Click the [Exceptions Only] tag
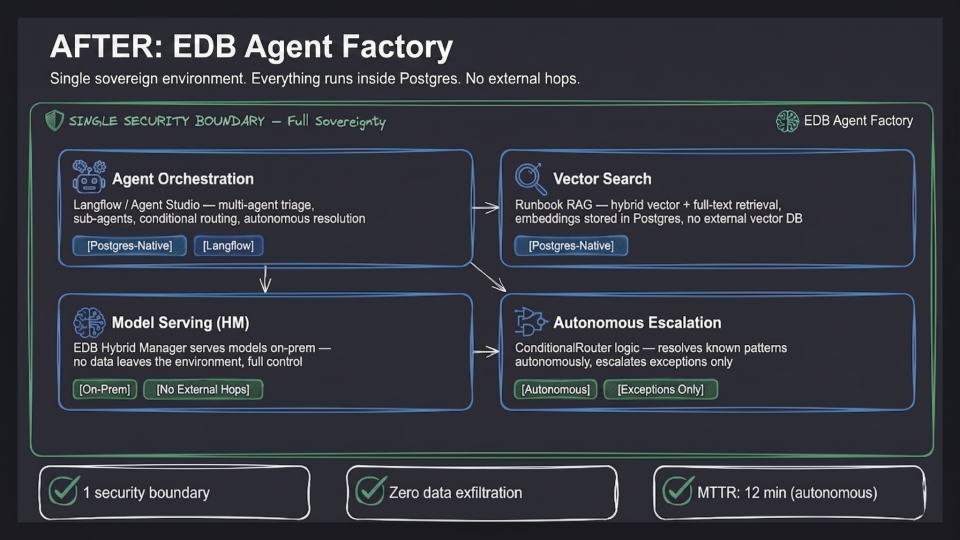The height and width of the screenshot is (540, 960). 661,389
